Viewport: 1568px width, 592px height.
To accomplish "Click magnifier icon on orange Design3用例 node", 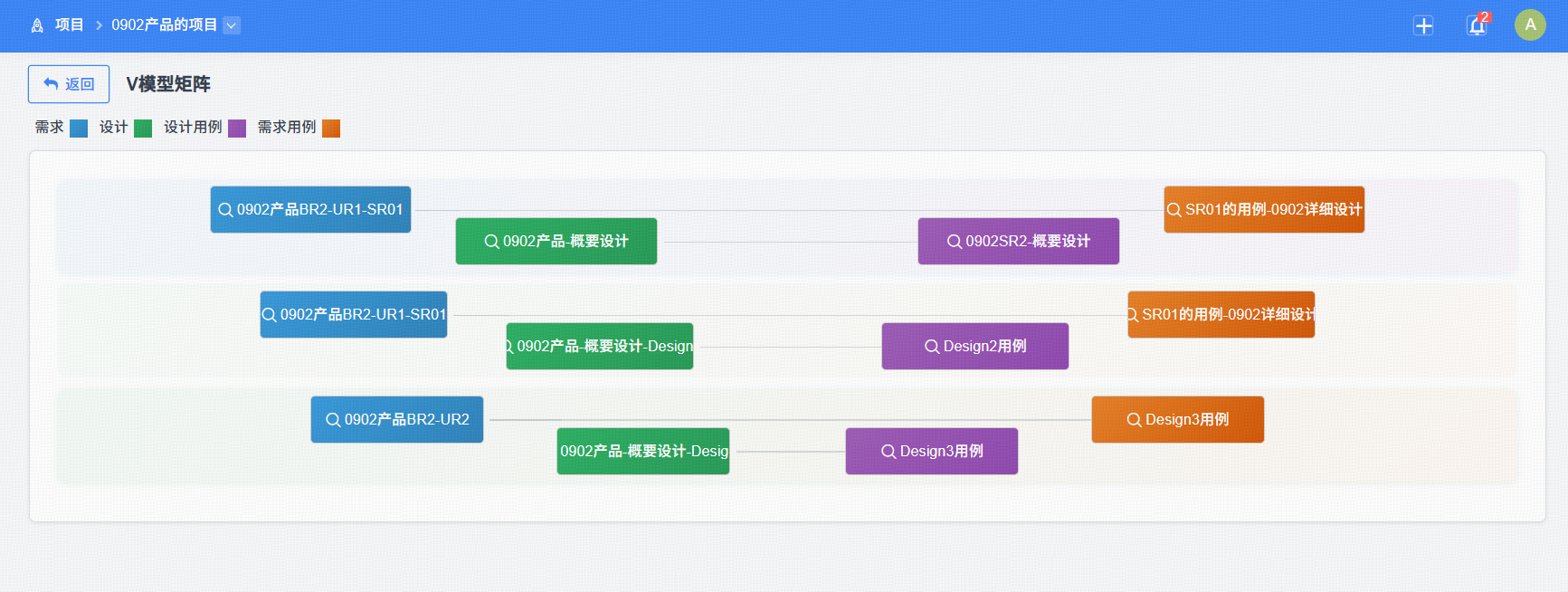I will 1134,420.
